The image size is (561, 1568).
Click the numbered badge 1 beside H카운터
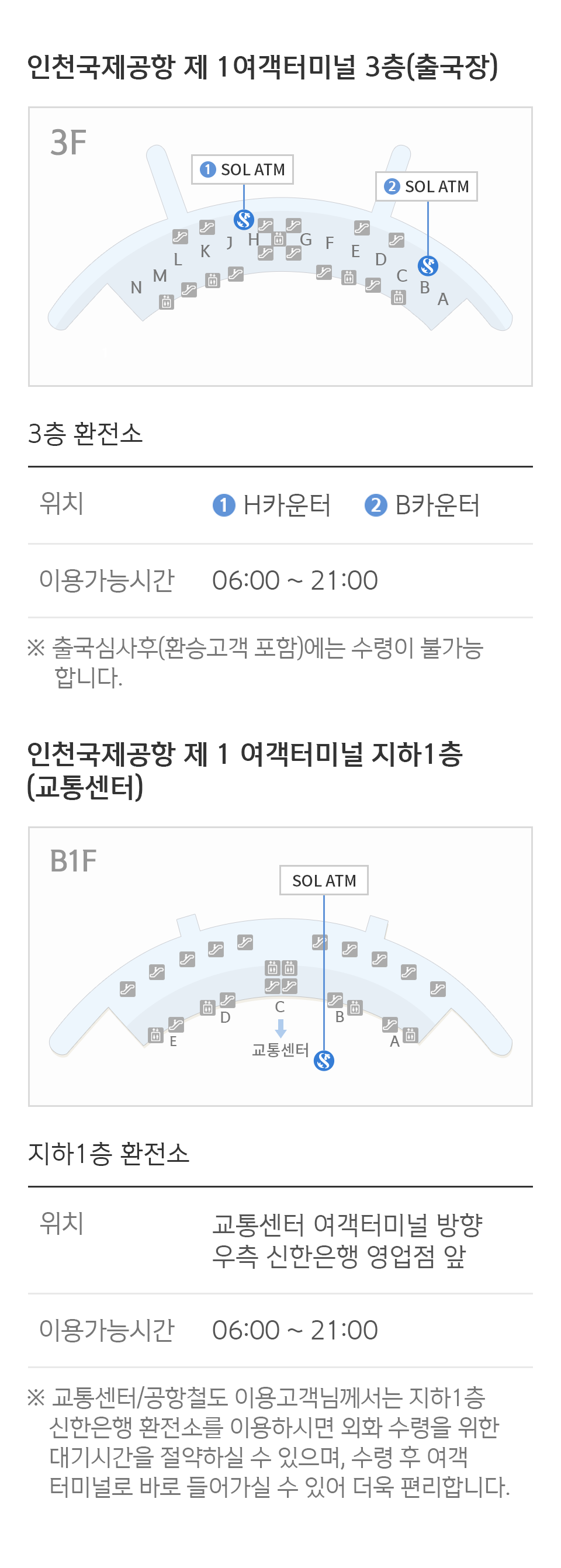[224, 504]
